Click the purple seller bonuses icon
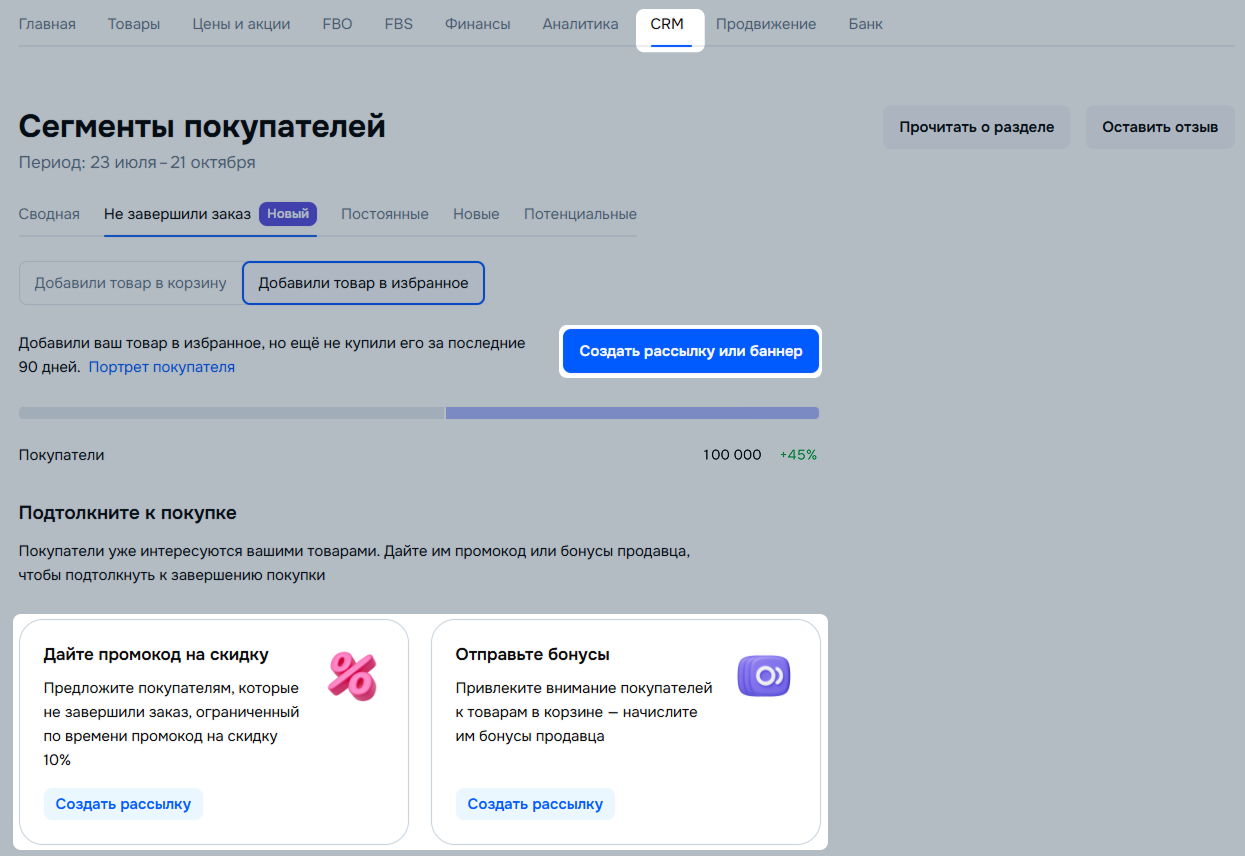This screenshot has width=1245, height=856. click(764, 676)
